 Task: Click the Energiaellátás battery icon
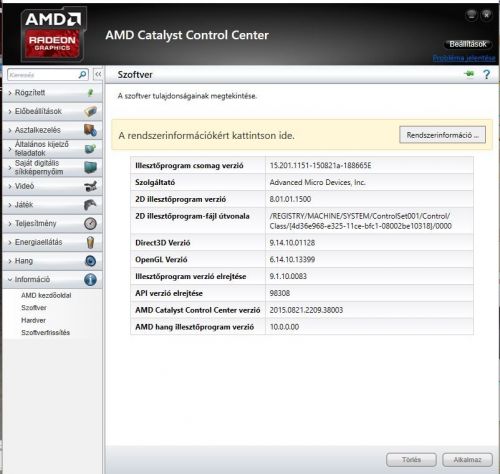tap(90, 242)
